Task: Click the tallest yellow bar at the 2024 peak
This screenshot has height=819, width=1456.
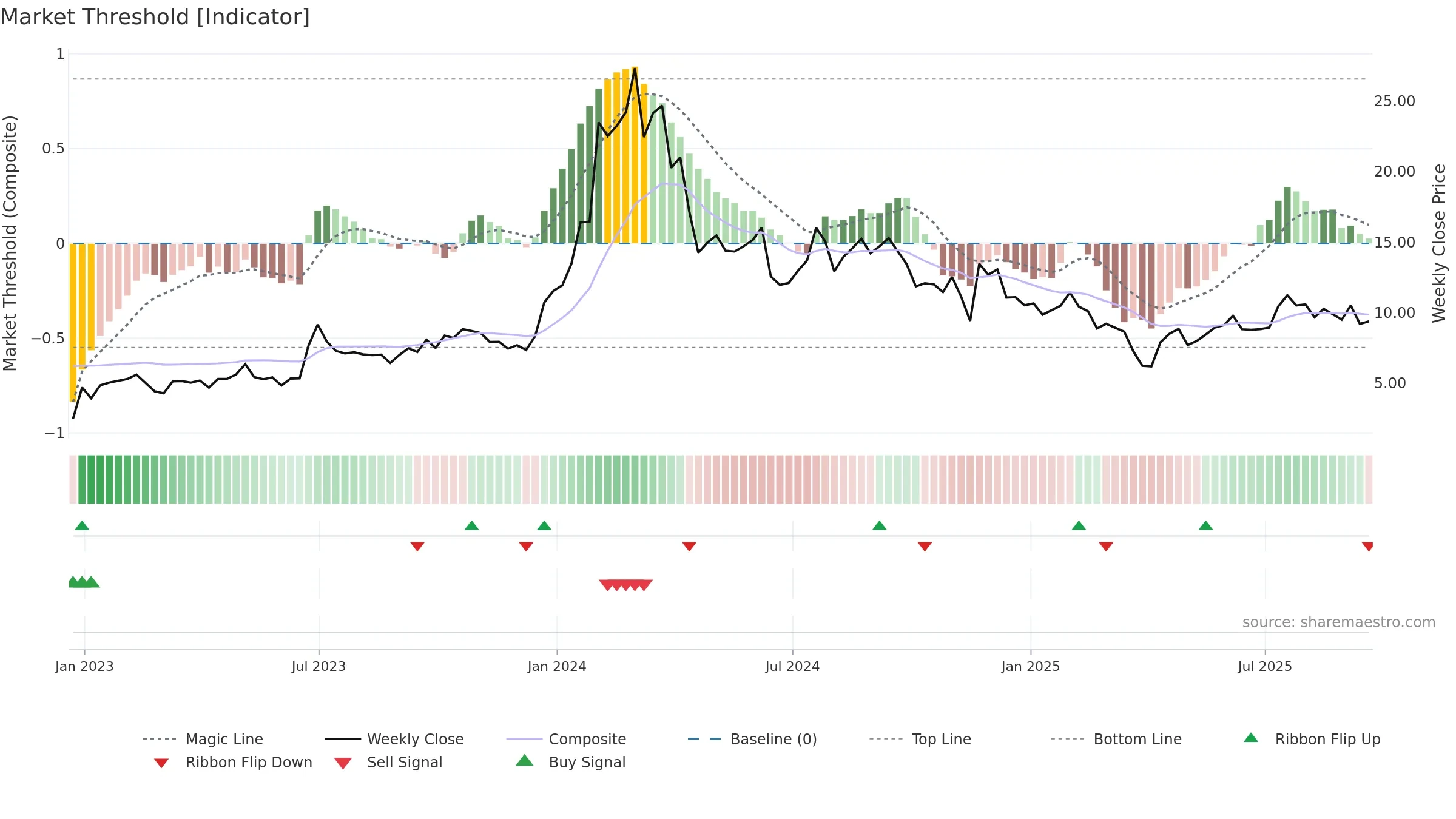Action: click(635, 155)
